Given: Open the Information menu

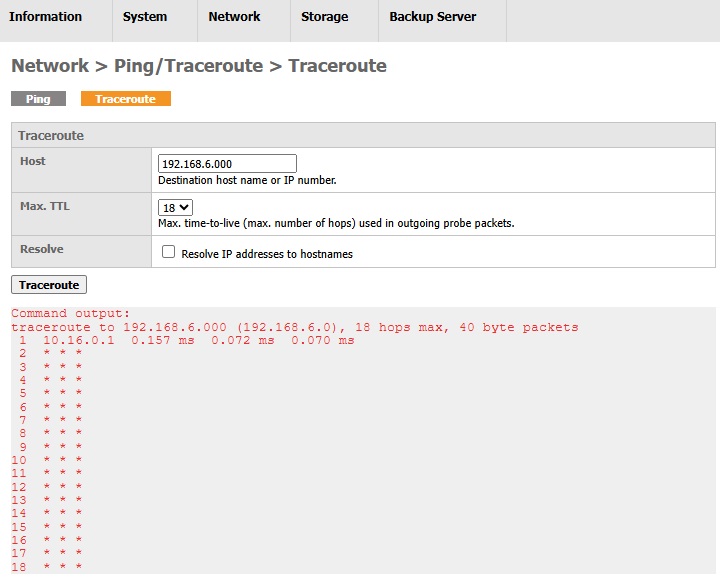Looking at the screenshot, I should pyautogui.click(x=45, y=17).
